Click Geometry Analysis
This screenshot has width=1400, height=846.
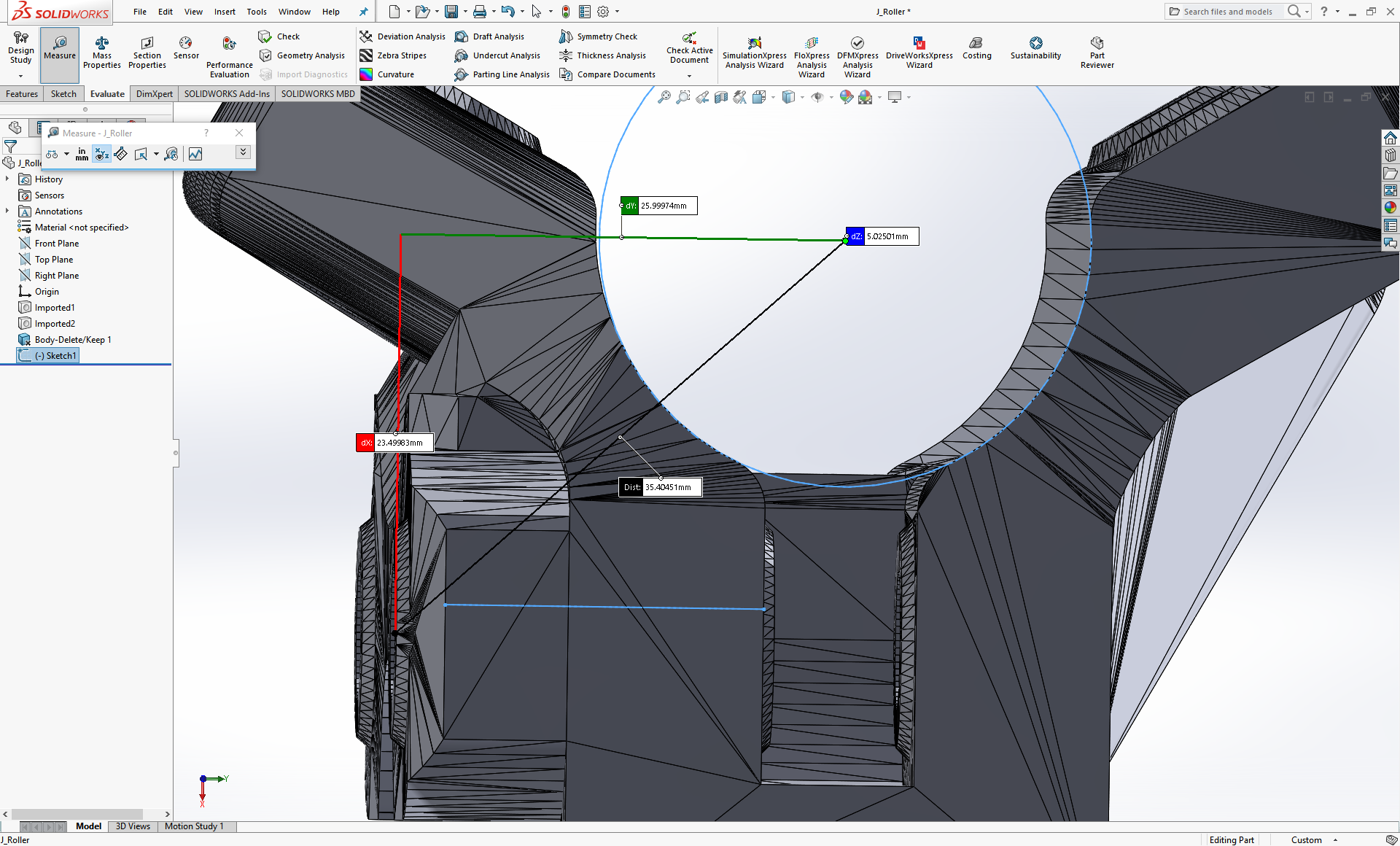302,55
